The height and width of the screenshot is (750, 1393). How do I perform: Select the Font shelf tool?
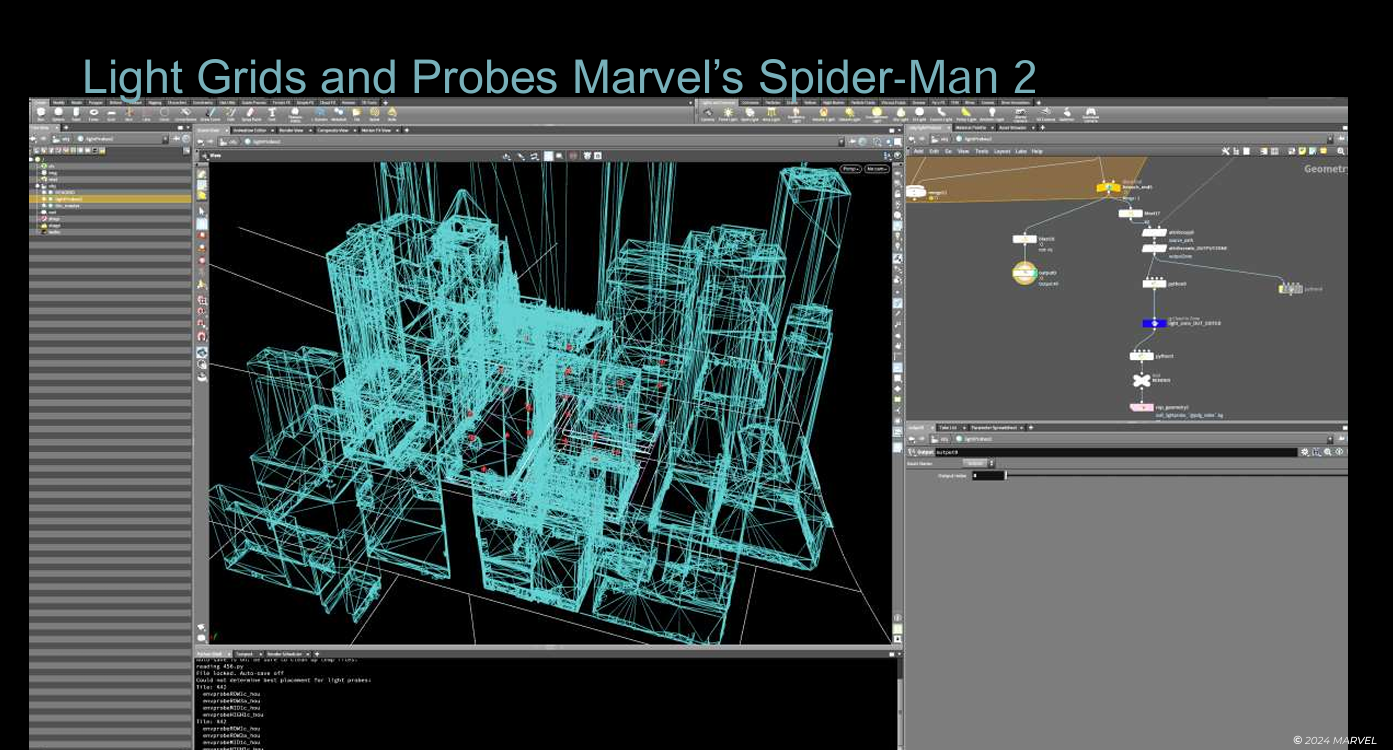(x=271, y=112)
